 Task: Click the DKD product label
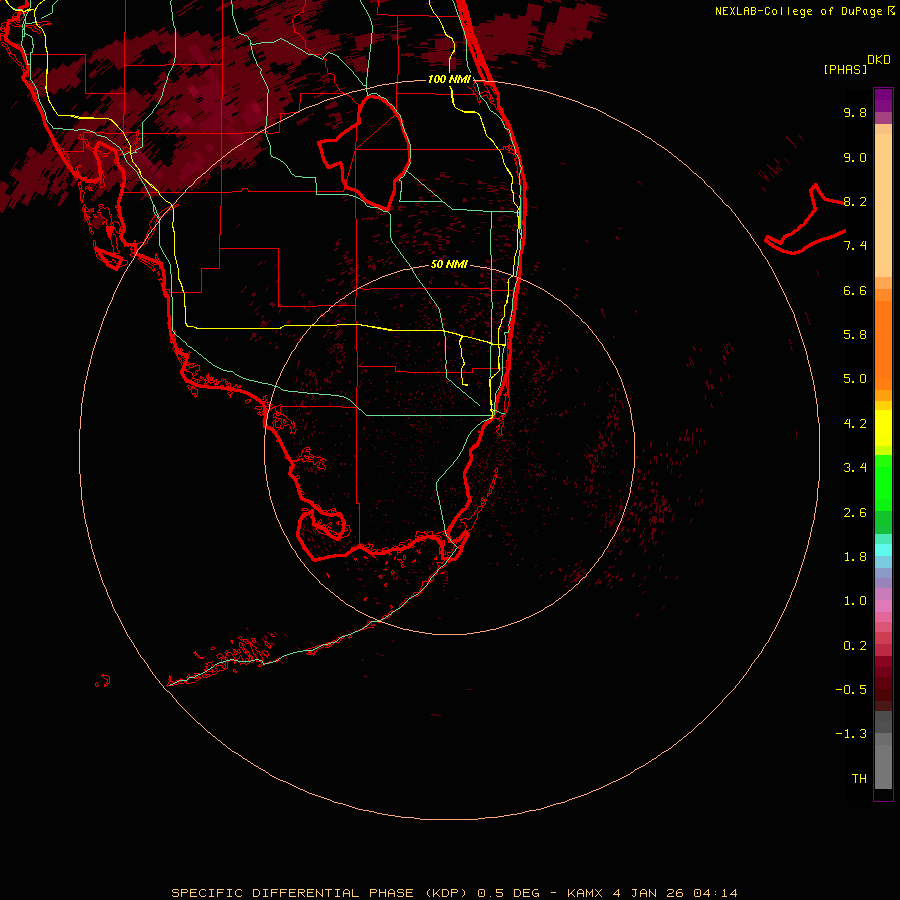[x=879, y=60]
